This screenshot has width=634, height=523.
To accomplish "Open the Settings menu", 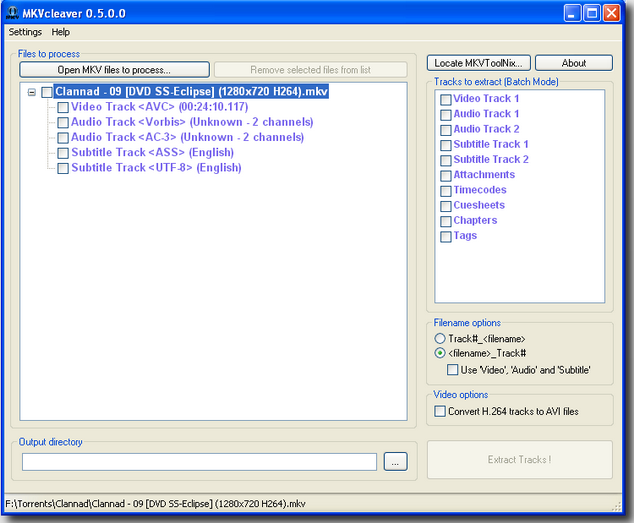I will coord(25,32).
